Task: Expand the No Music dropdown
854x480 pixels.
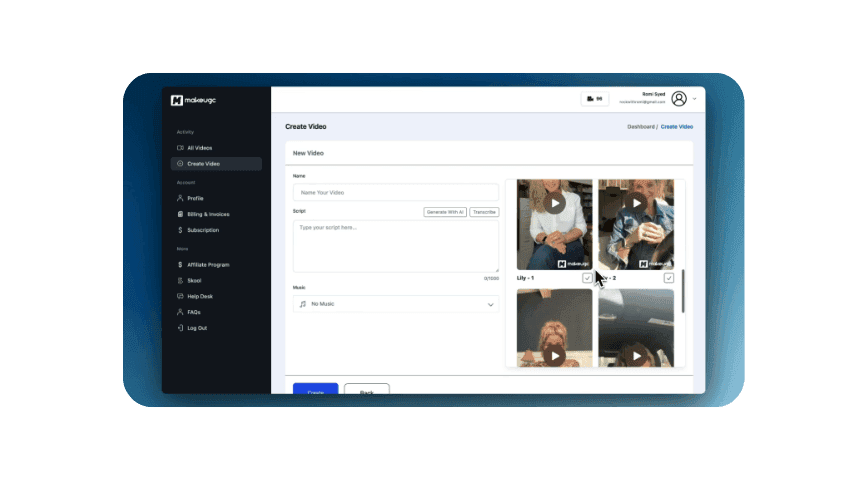Action: tap(491, 304)
